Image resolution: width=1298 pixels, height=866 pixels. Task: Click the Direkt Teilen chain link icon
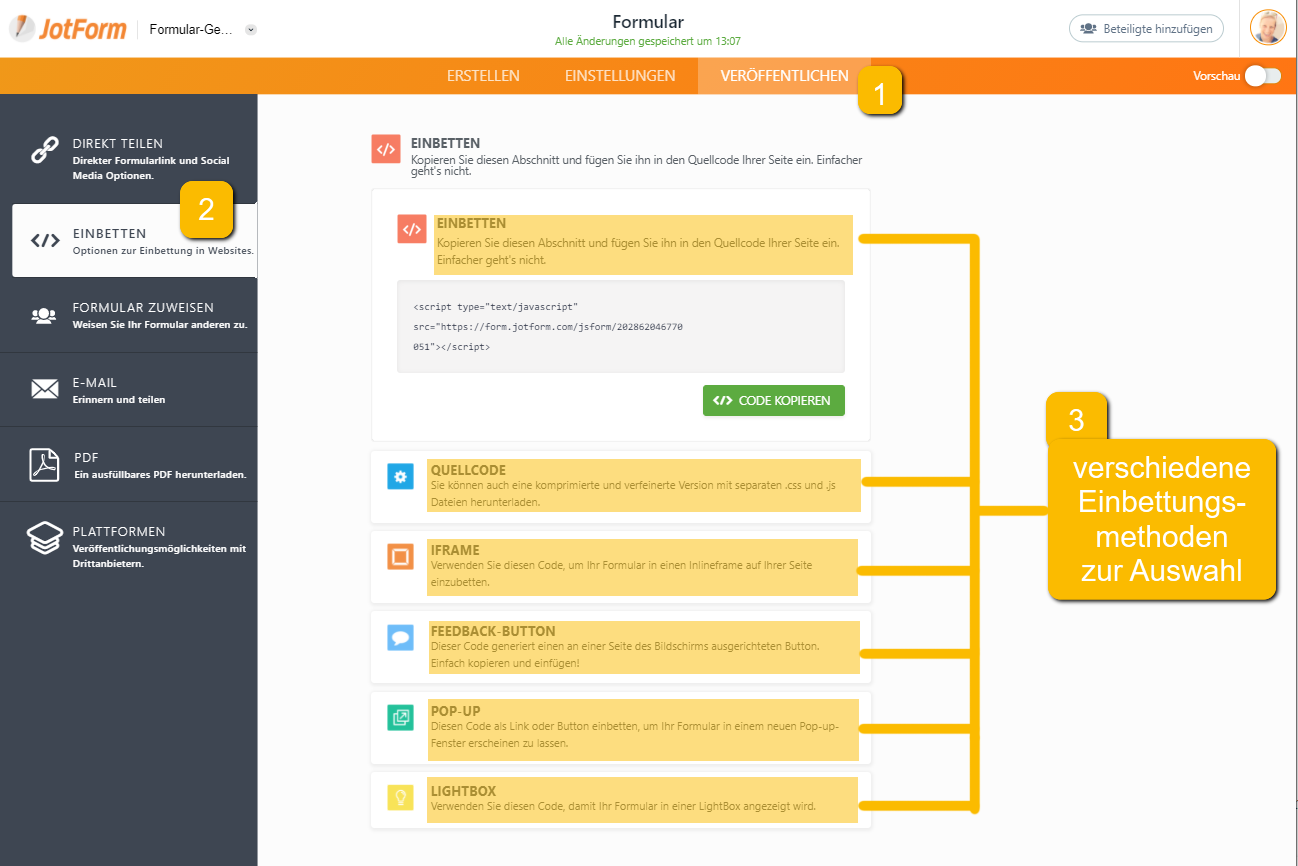pyautogui.click(x=45, y=150)
